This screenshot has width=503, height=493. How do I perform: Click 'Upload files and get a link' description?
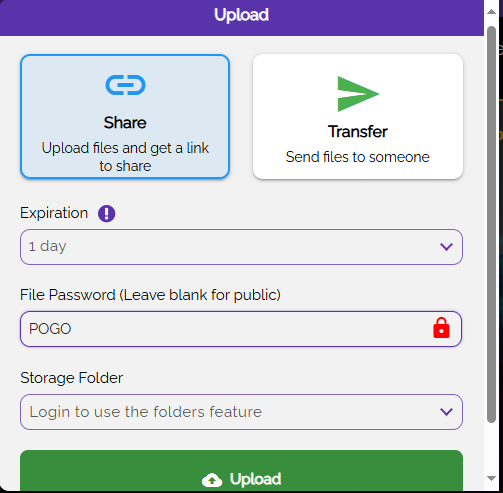pos(125,148)
